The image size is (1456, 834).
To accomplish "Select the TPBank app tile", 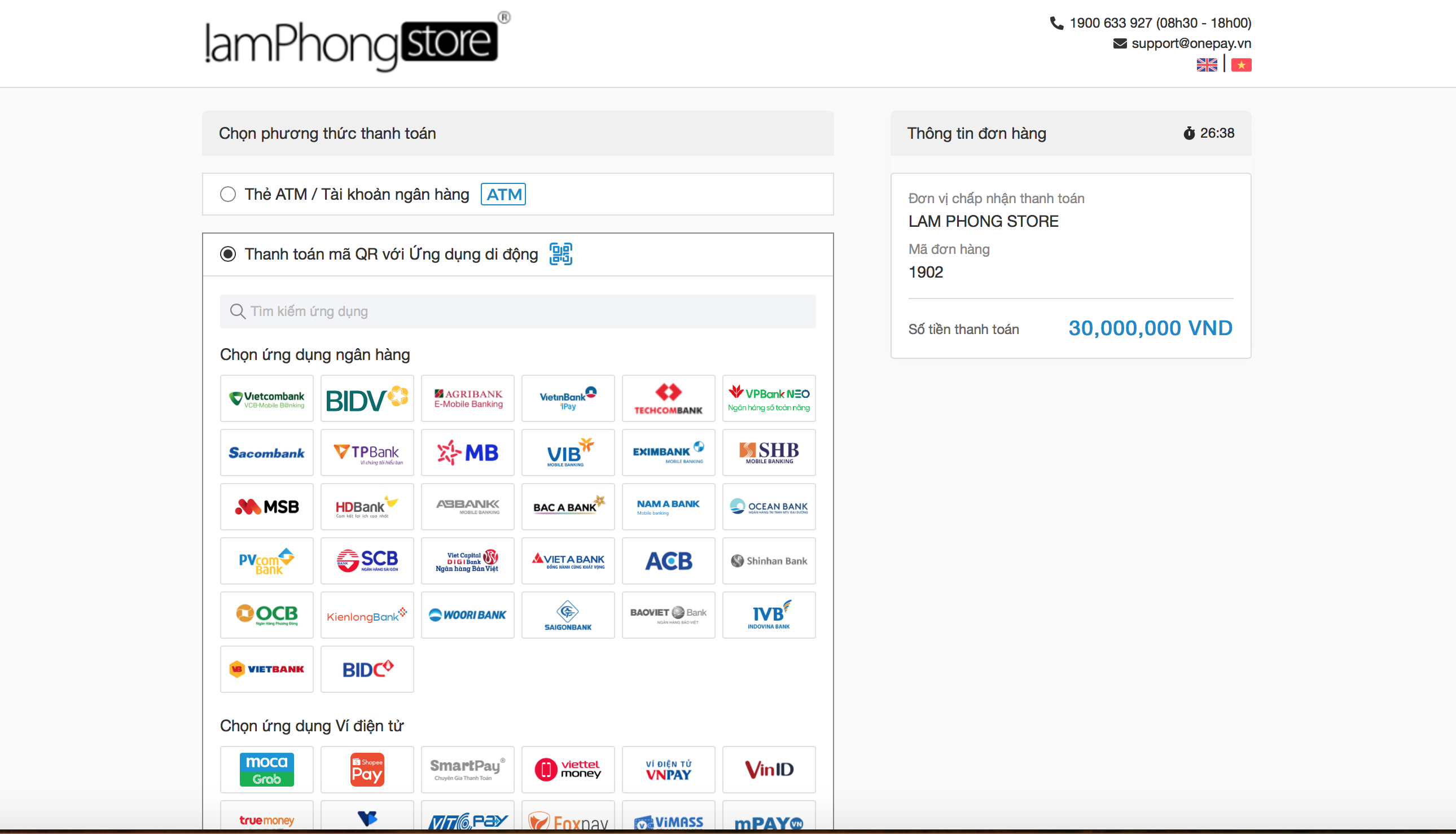I will coord(367,453).
